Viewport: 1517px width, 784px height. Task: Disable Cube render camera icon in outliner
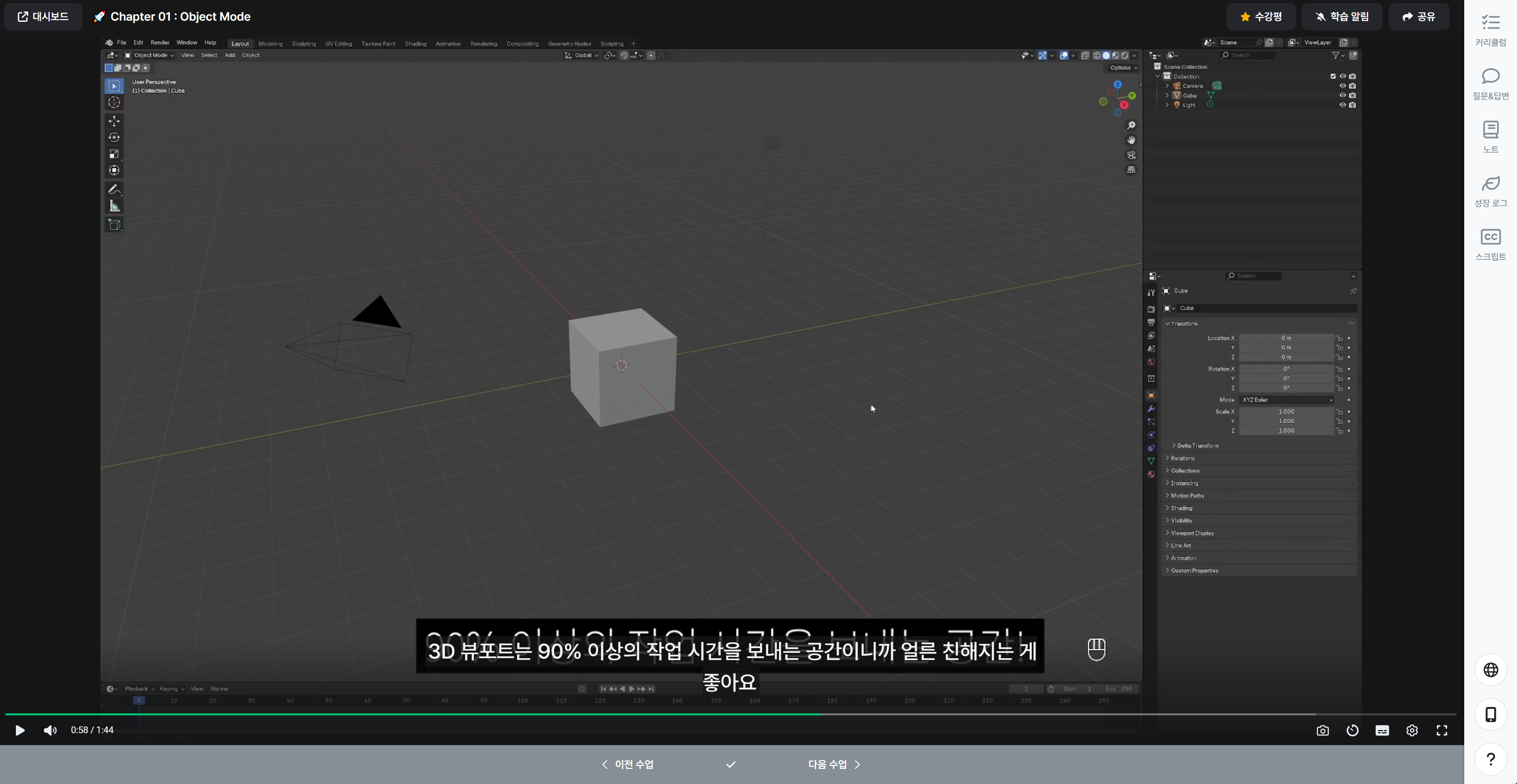click(x=1353, y=95)
